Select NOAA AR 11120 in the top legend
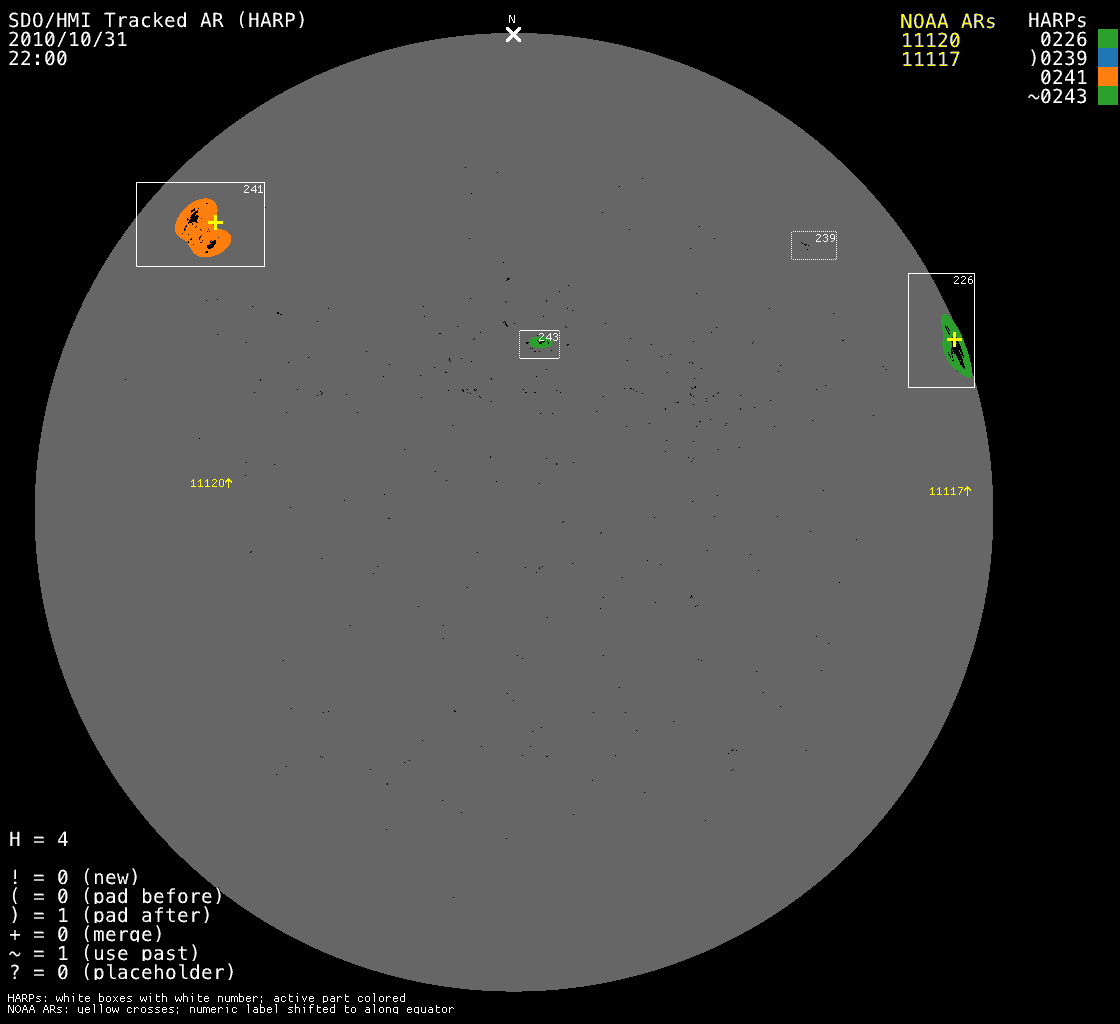This screenshot has width=1120, height=1024. 930,40
